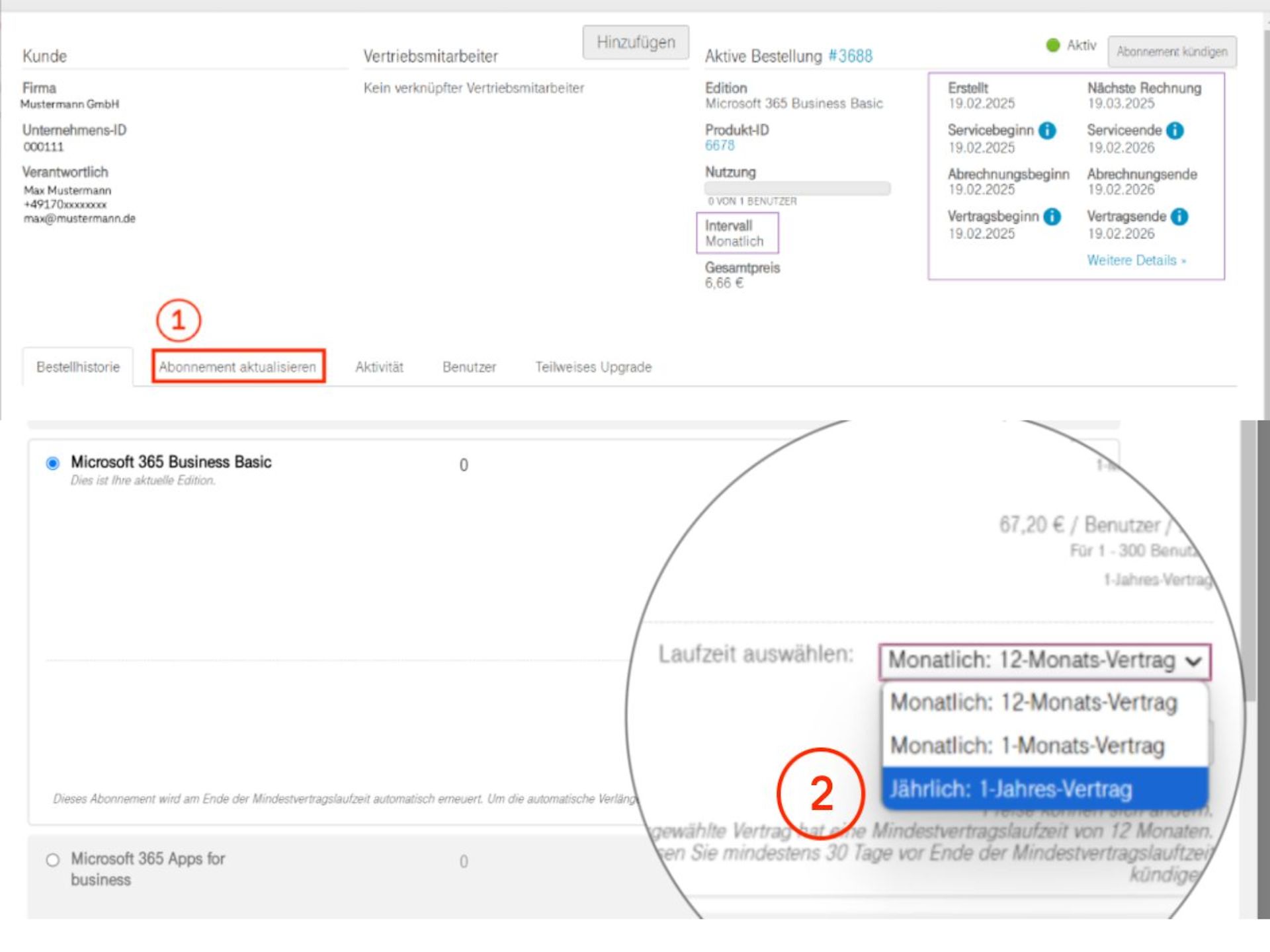Open the Aktivität tab
The width and height of the screenshot is (1270, 952).
(379, 367)
